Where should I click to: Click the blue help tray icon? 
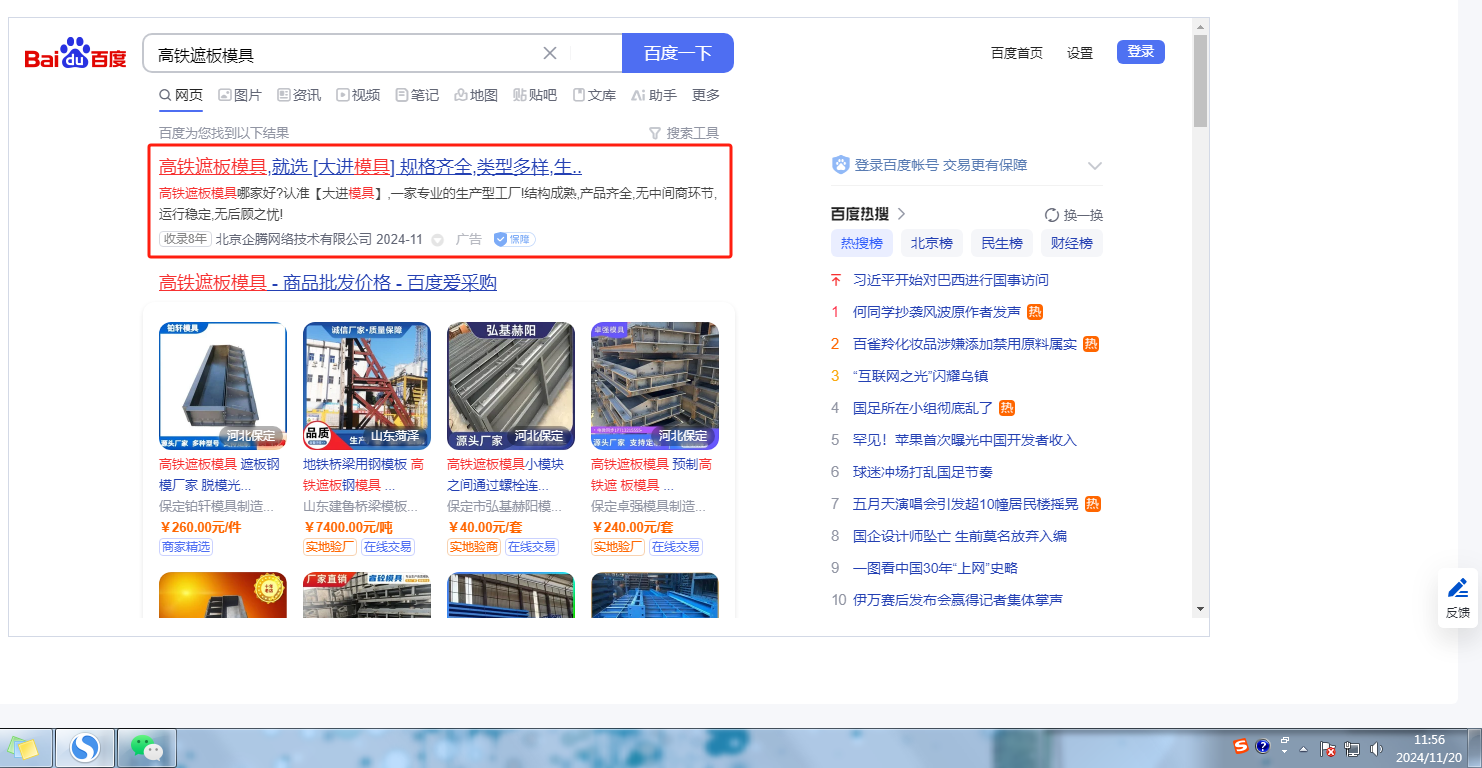click(x=1263, y=746)
